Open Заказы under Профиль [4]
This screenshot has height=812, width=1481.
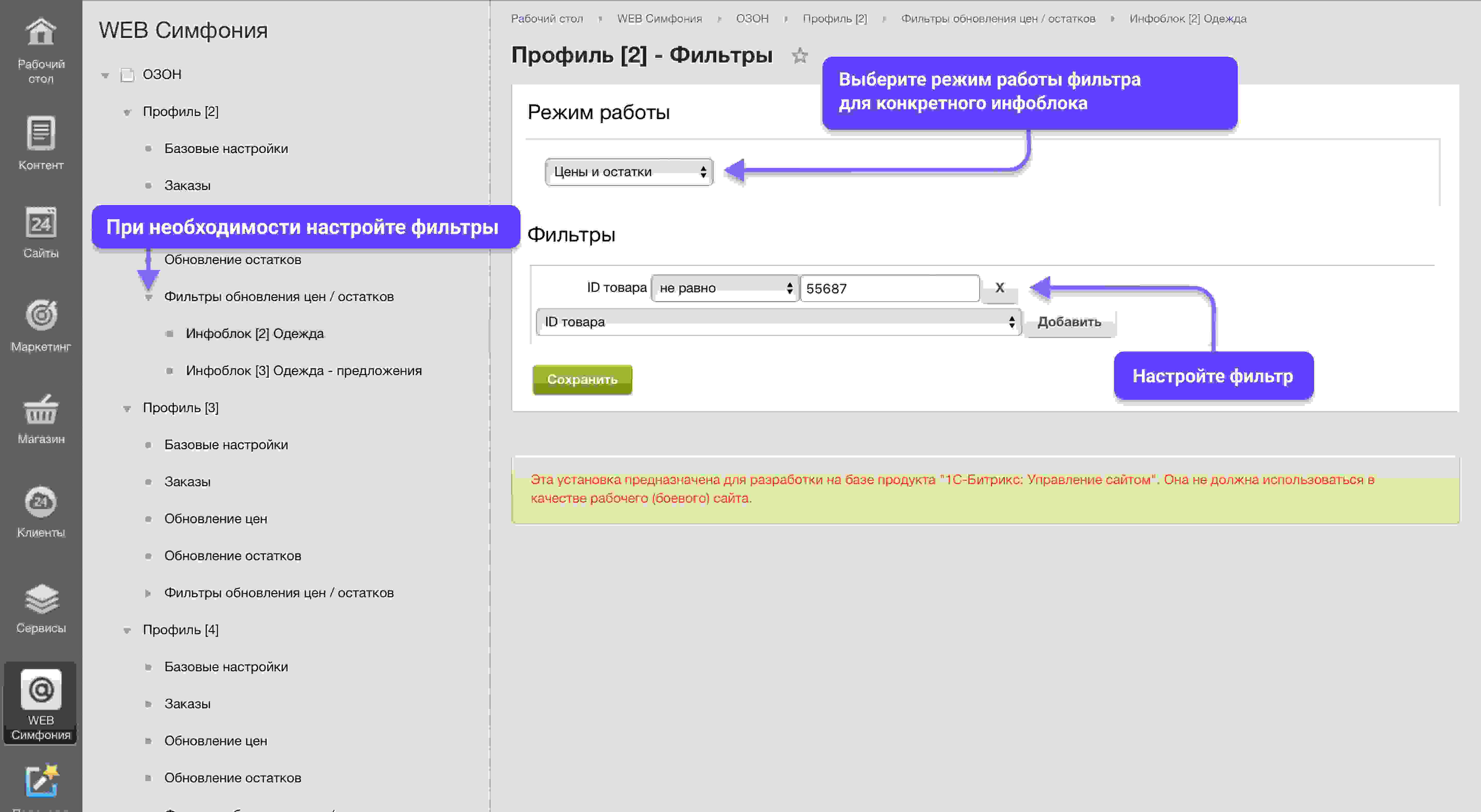[x=187, y=704]
